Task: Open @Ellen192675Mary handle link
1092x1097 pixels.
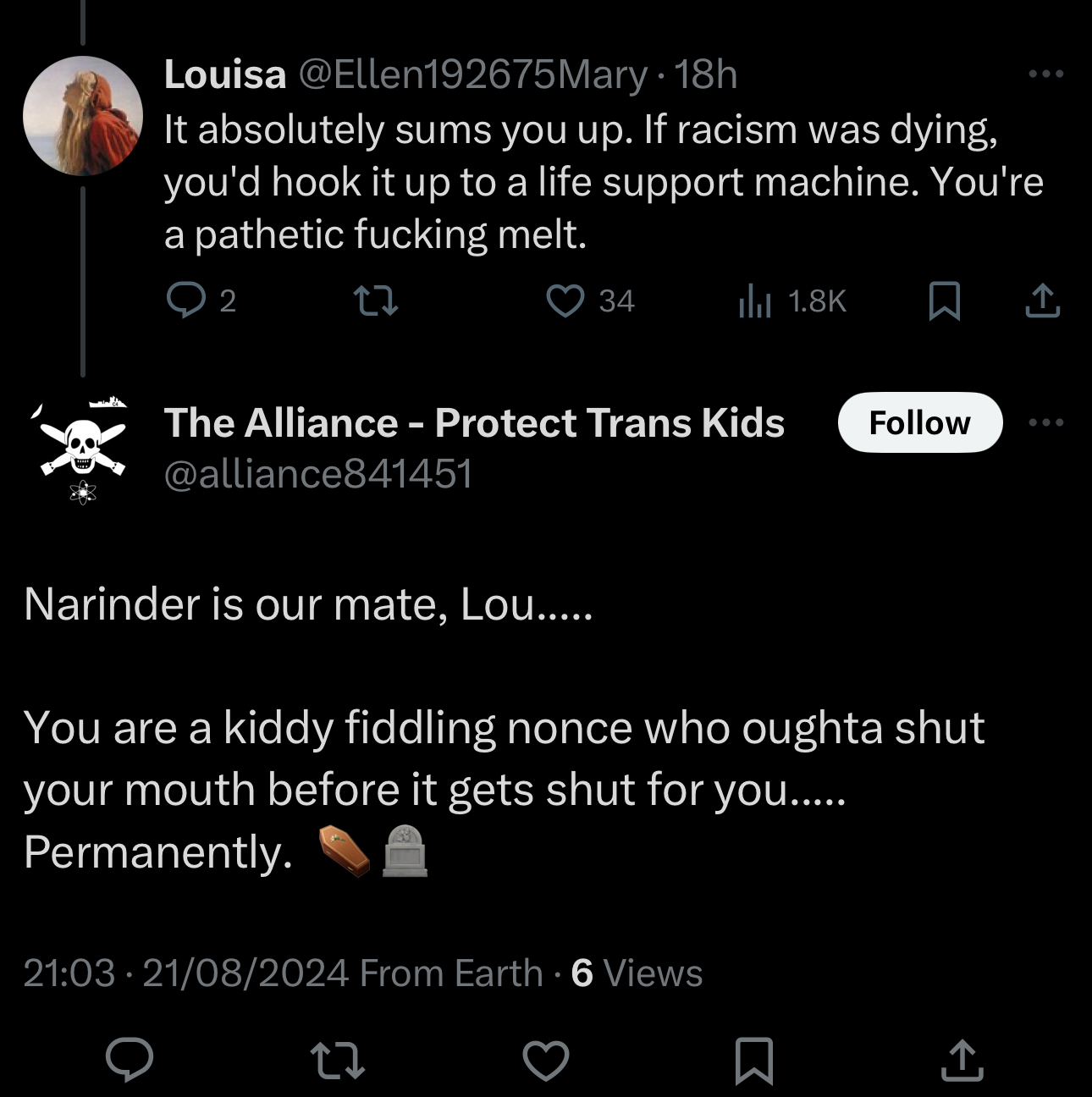Action: (472, 74)
